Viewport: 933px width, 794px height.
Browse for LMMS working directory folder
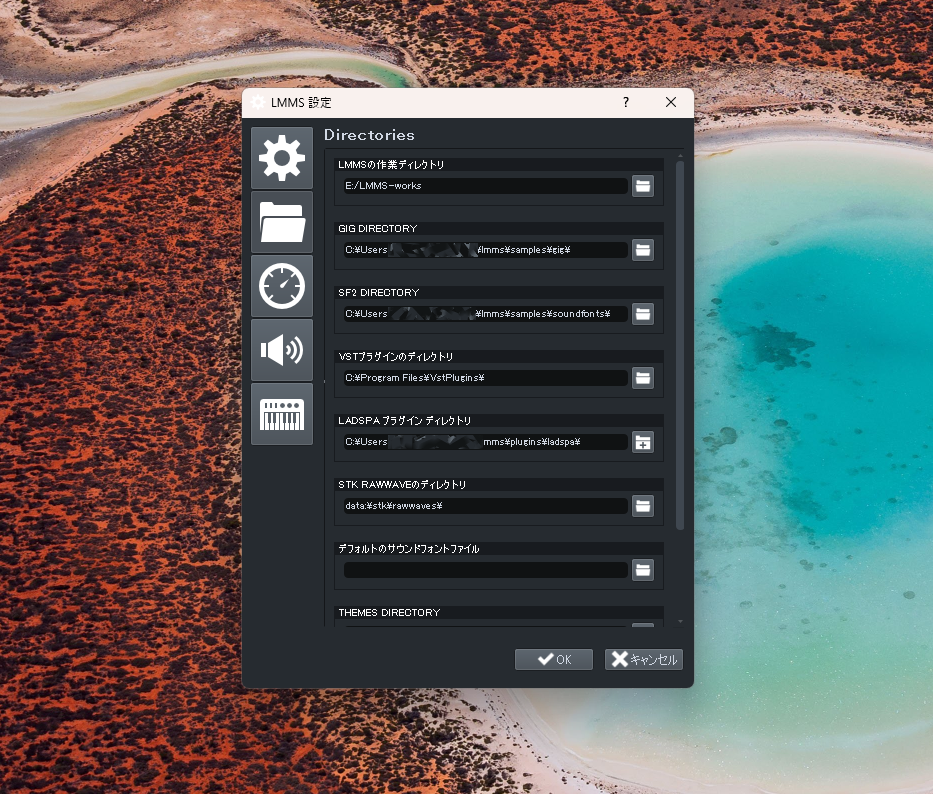pyautogui.click(x=642, y=186)
